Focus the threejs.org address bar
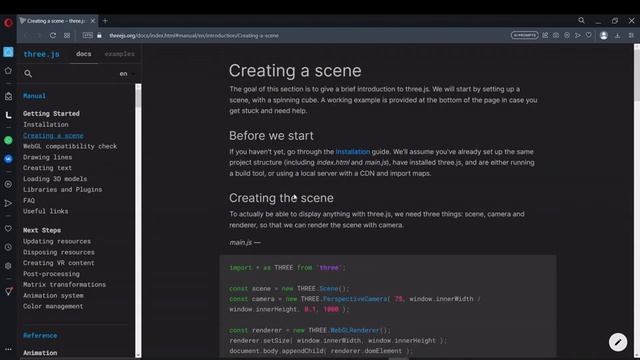The width and height of the screenshot is (640, 360). coord(194,36)
